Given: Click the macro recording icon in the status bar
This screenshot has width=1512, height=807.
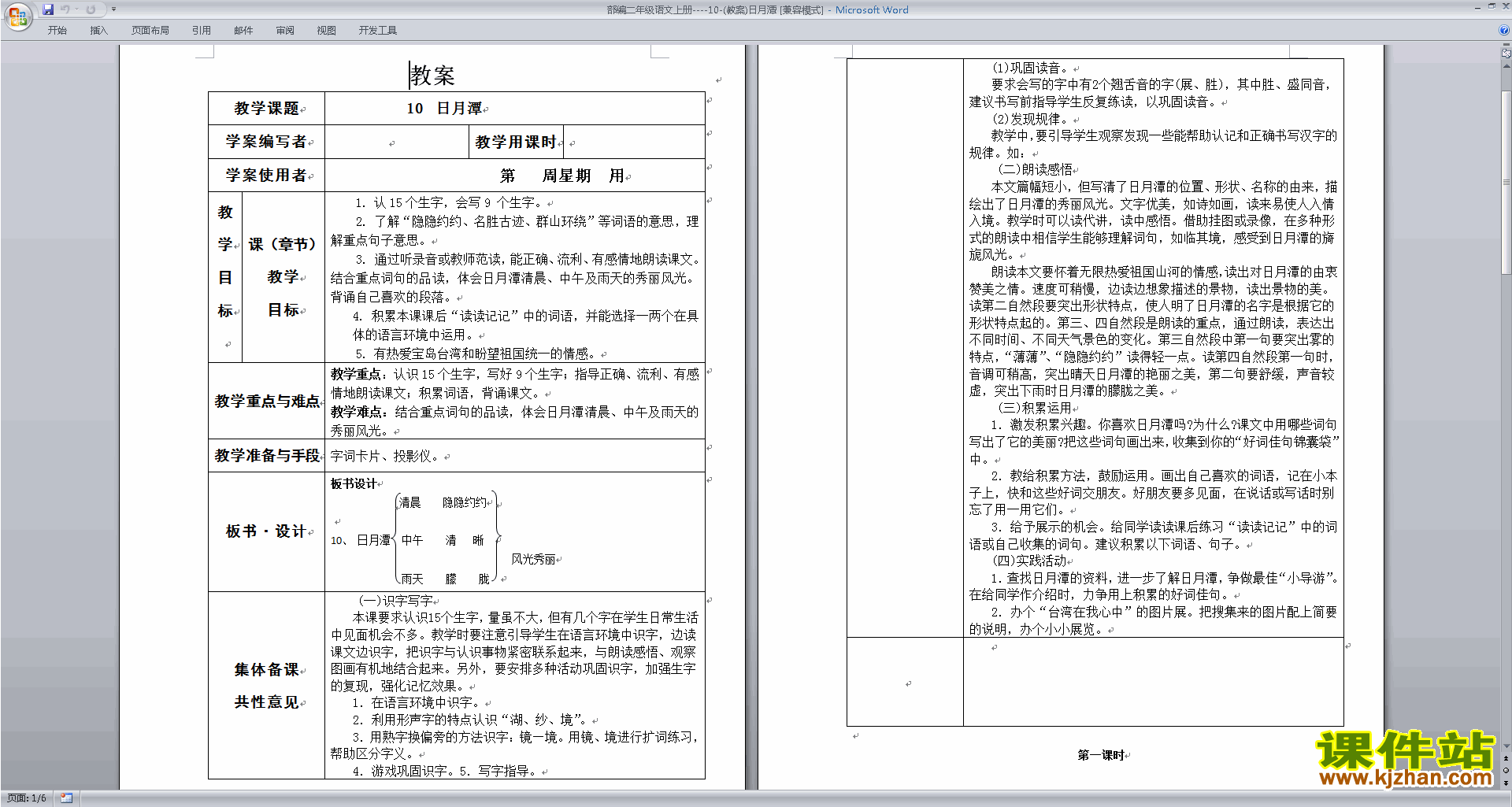Looking at the screenshot, I should (x=67, y=798).
